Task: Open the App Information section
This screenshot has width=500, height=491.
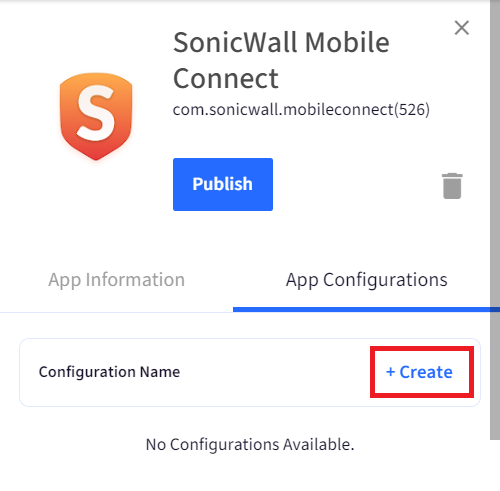Action: coord(116,279)
